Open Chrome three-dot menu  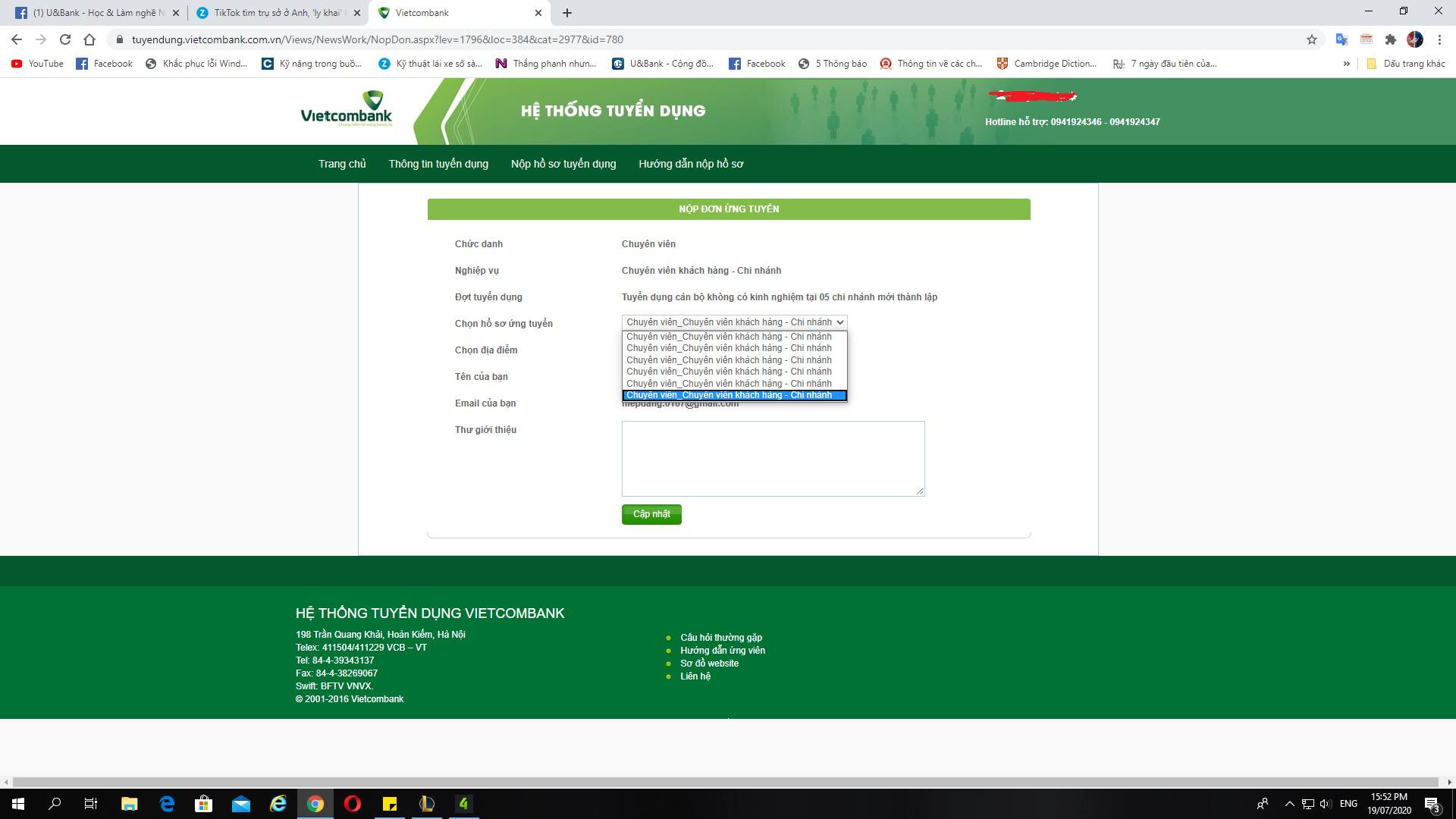tap(1439, 39)
